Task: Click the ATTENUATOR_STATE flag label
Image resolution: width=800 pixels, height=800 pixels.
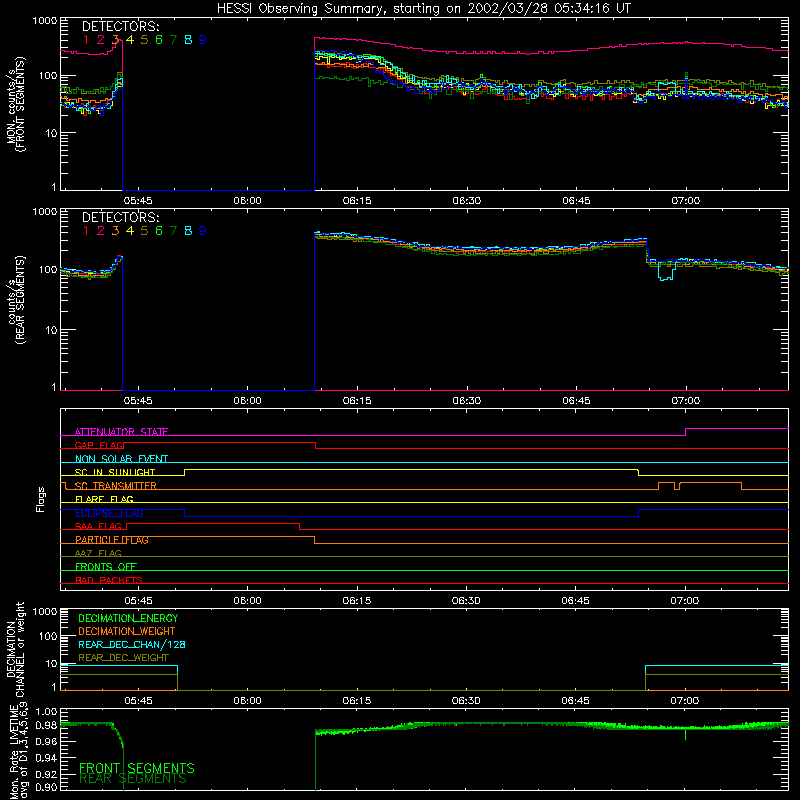Action: 121,432
